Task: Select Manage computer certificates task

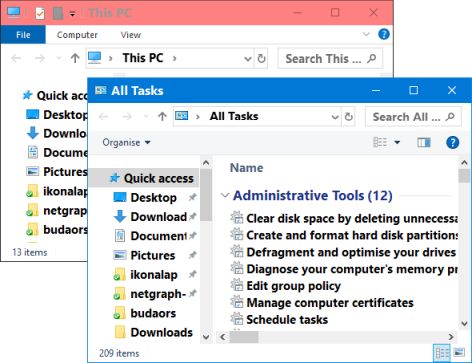Action: [322, 303]
